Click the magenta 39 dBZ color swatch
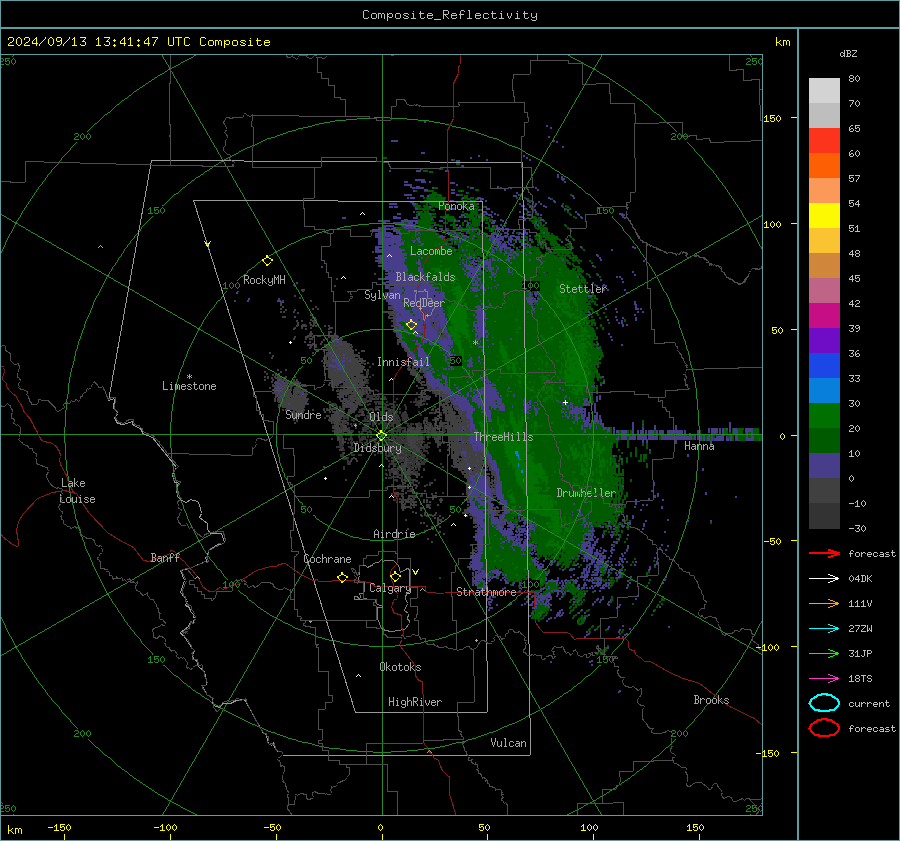 [x=824, y=316]
